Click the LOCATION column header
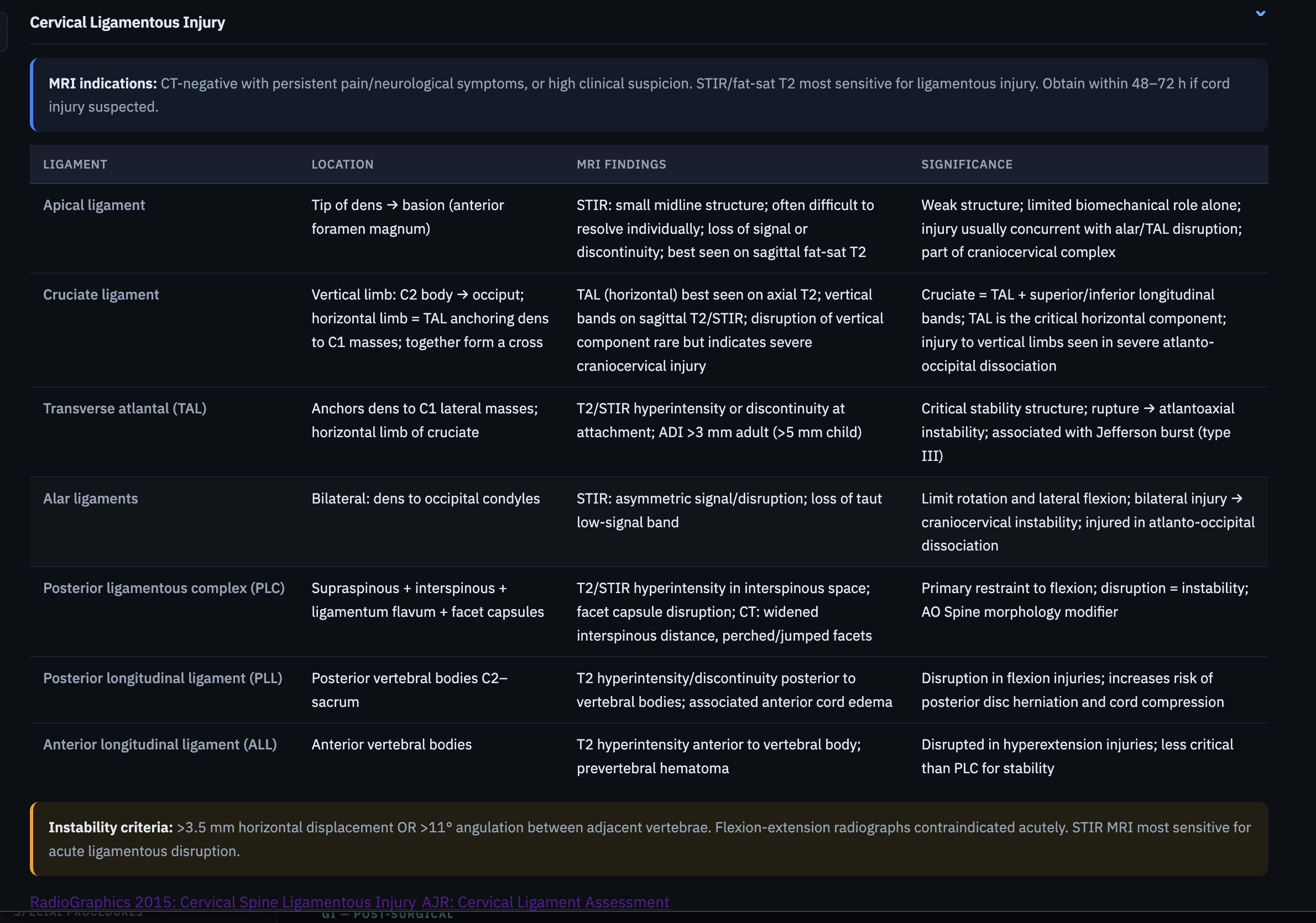The width and height of the screenshot is (1316, 923). [x=342, y=165]
